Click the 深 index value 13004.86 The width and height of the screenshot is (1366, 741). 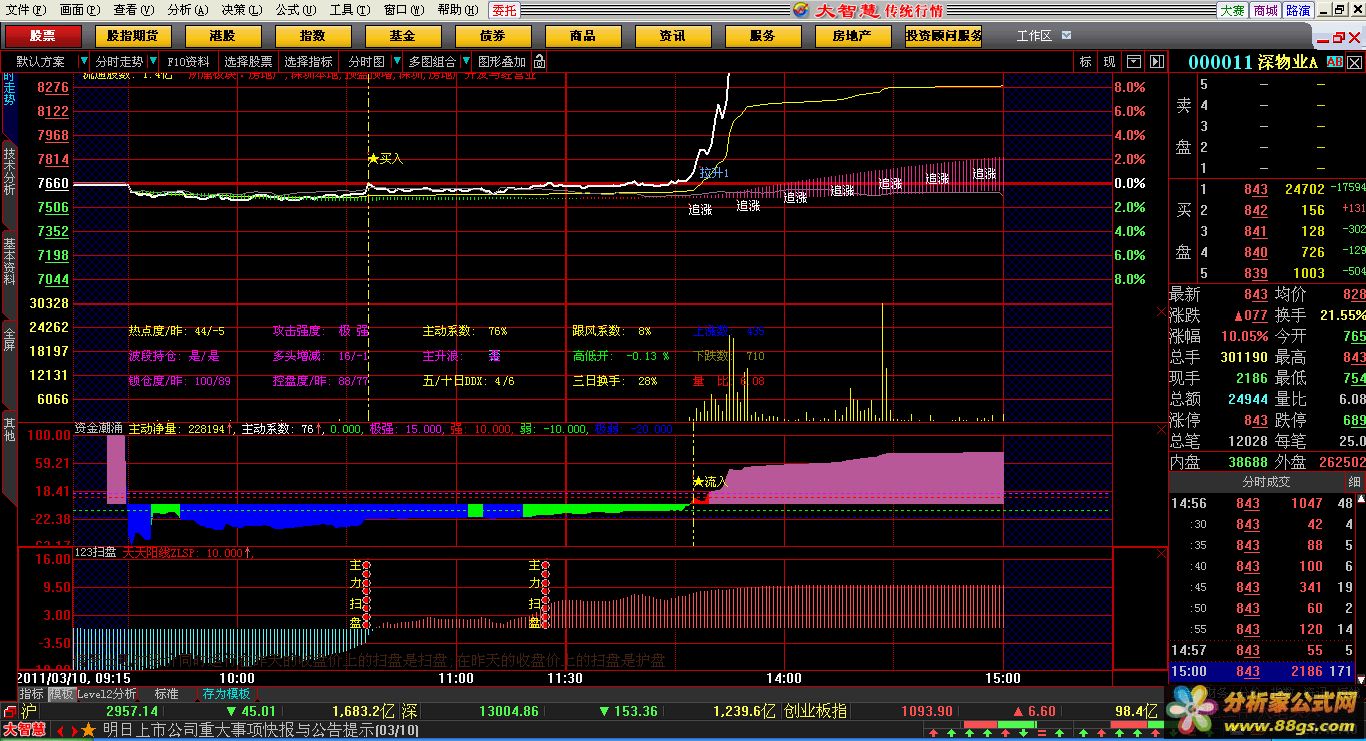coord(508,711)
